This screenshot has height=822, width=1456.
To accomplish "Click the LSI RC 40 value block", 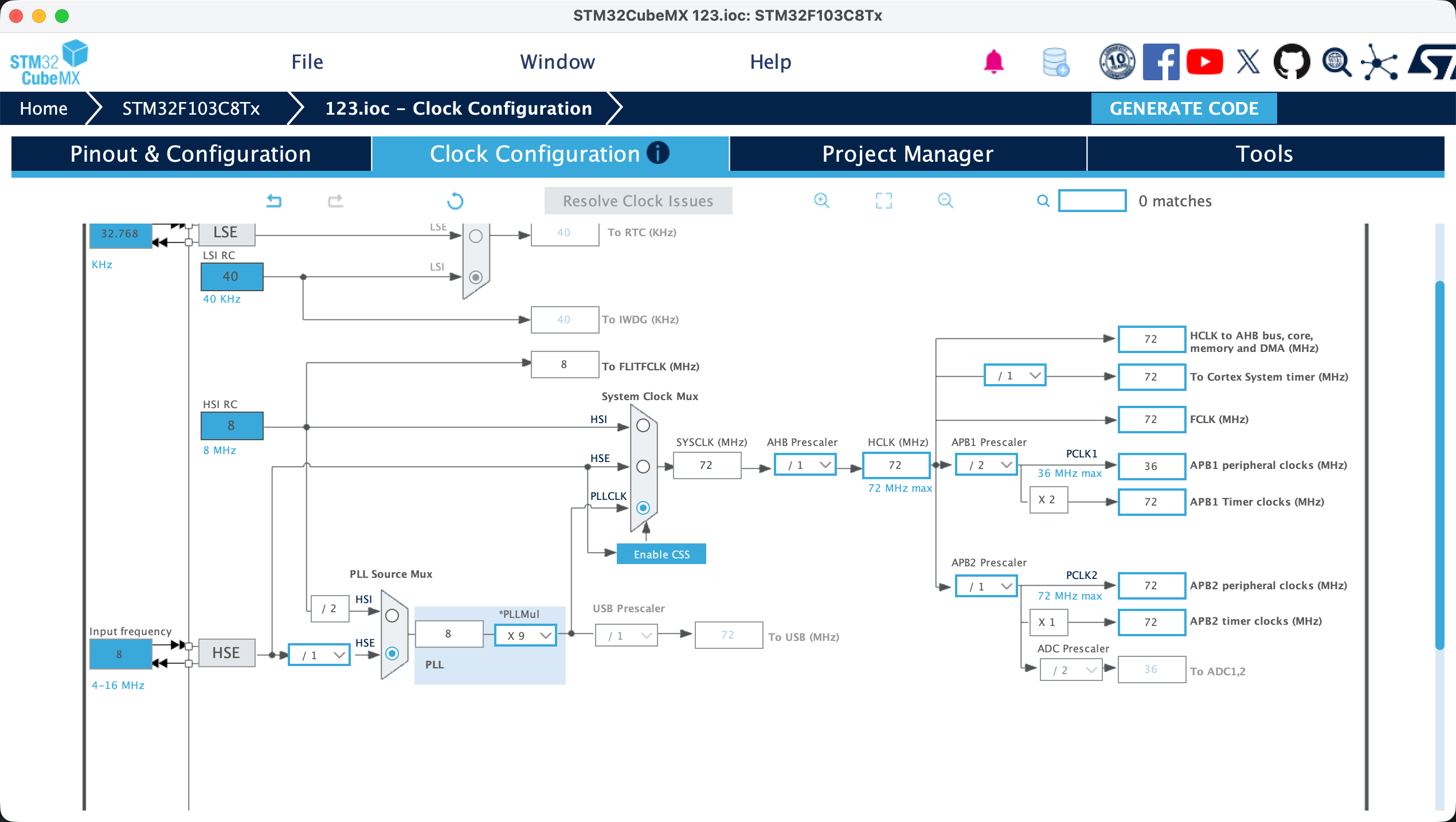I will click(x=232, y=276).
